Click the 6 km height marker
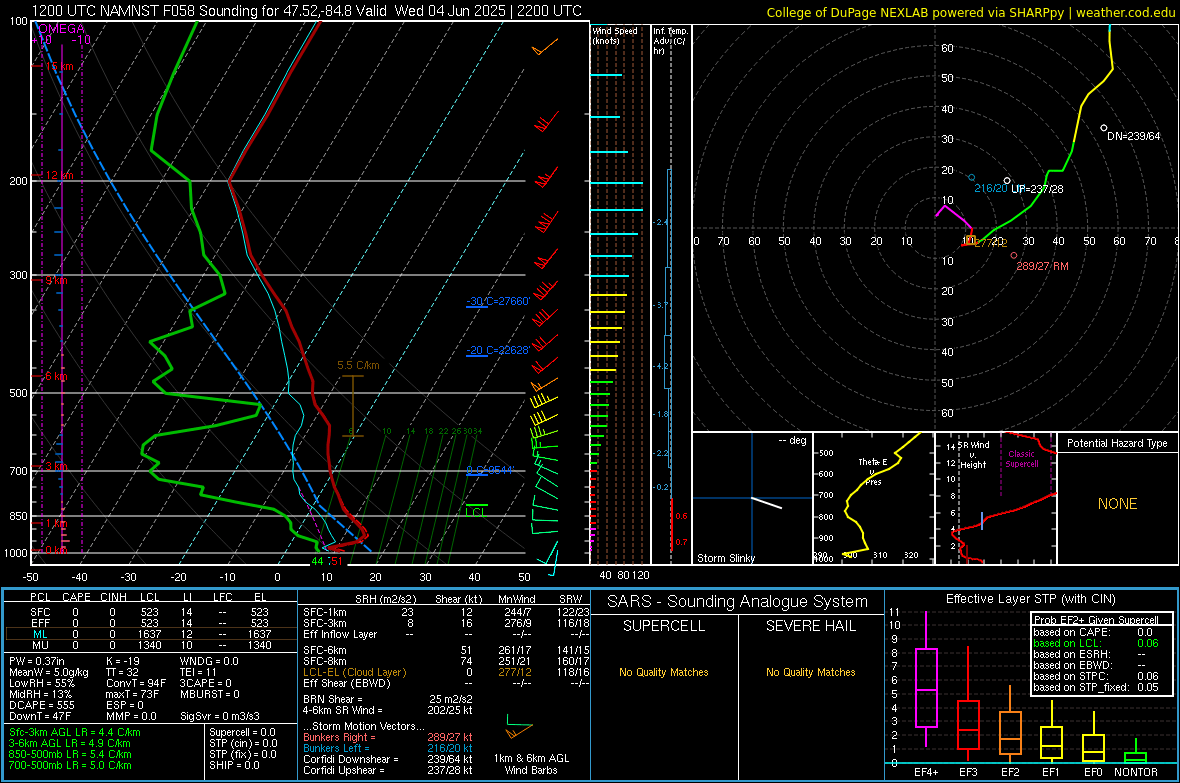 tap(56, 376)
